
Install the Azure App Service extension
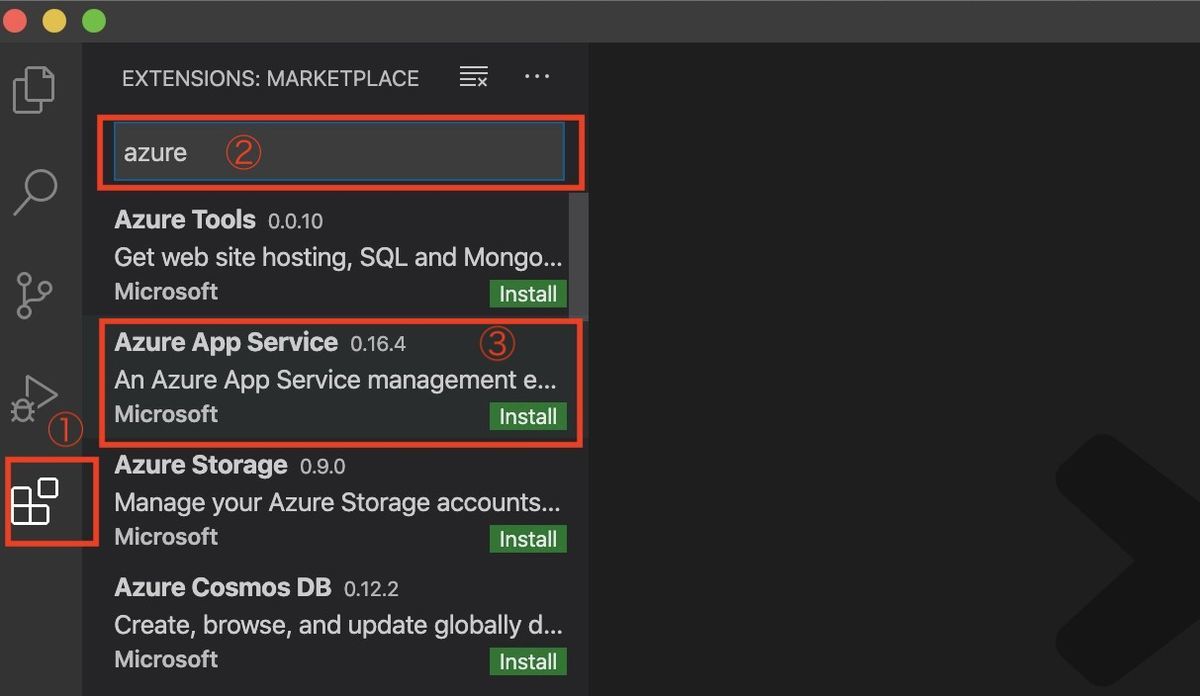pos(528,417)
